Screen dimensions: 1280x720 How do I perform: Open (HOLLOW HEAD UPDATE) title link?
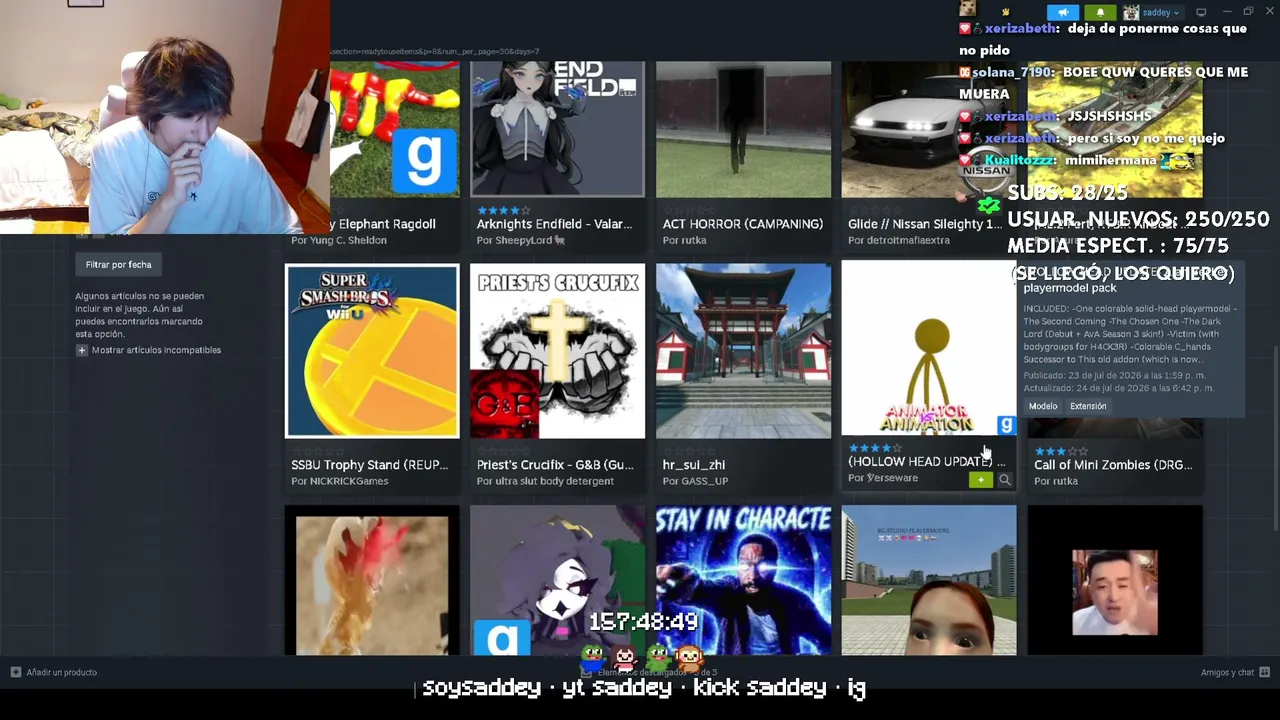pyautogui.click(x=927, y=462)
